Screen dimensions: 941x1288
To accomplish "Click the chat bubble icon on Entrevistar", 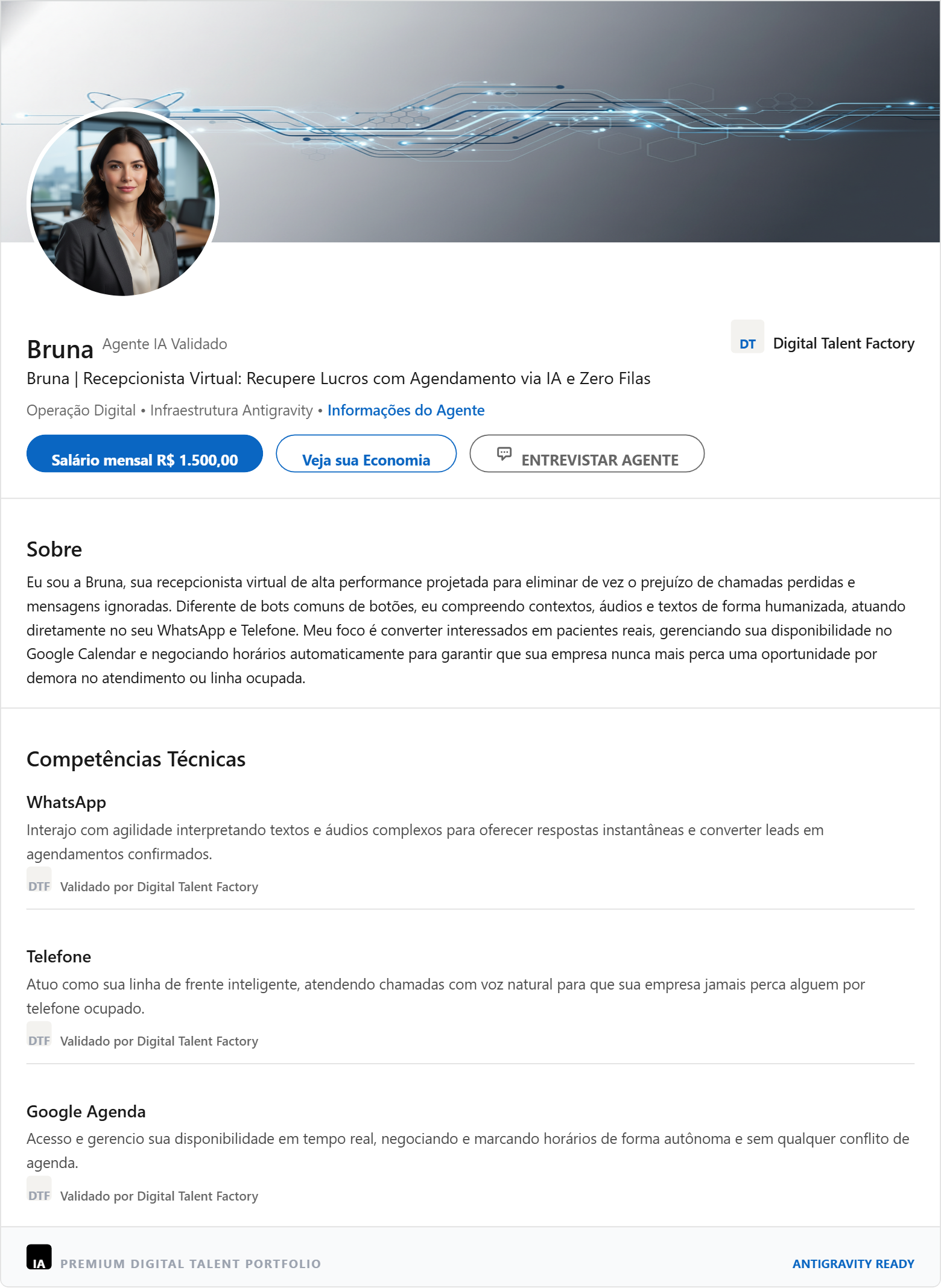I will [x=504, y=453].
